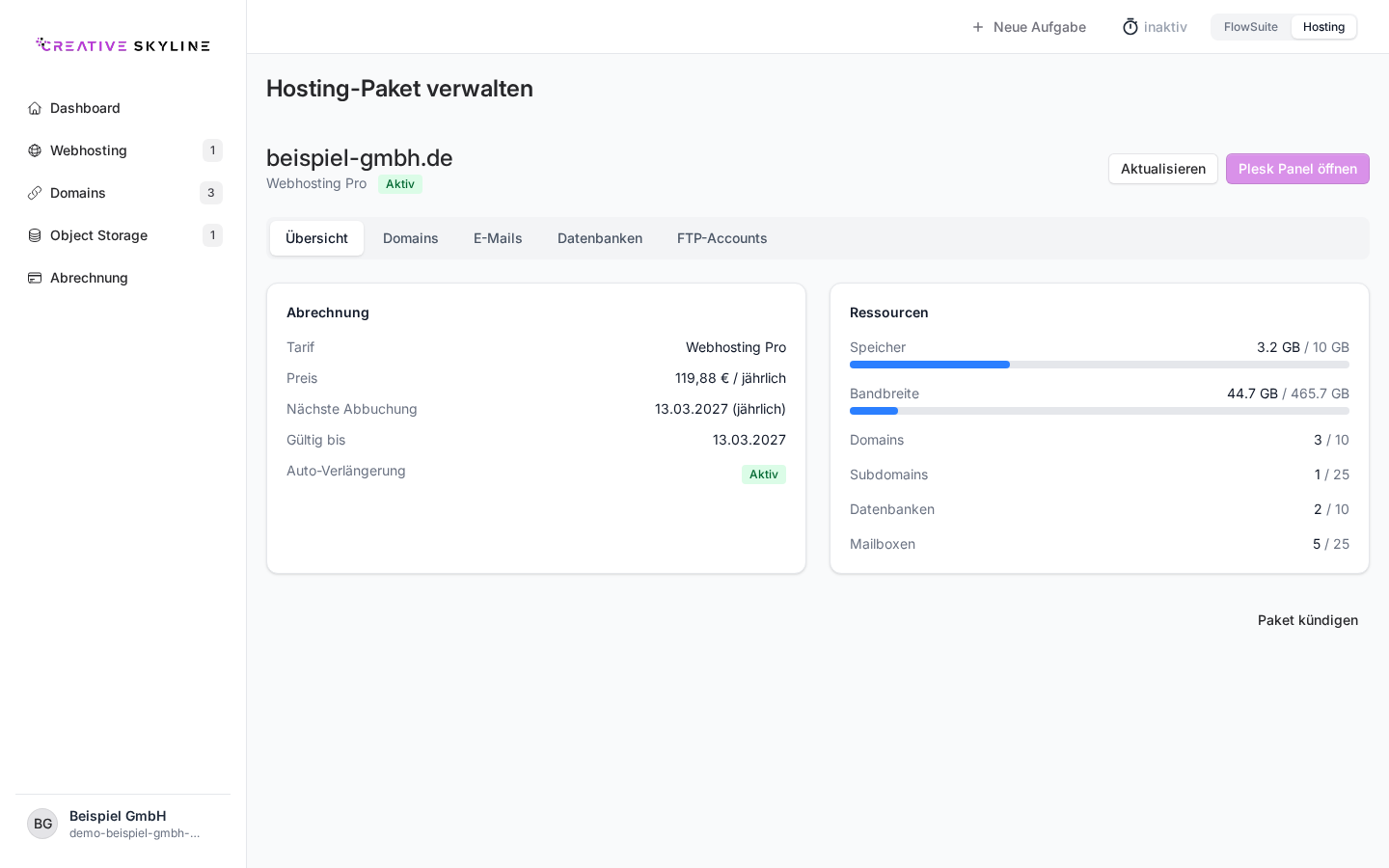This screenshot has width=1389, height=868.
Task: Click the Creative Skyline logo
Action: (123, 45)
